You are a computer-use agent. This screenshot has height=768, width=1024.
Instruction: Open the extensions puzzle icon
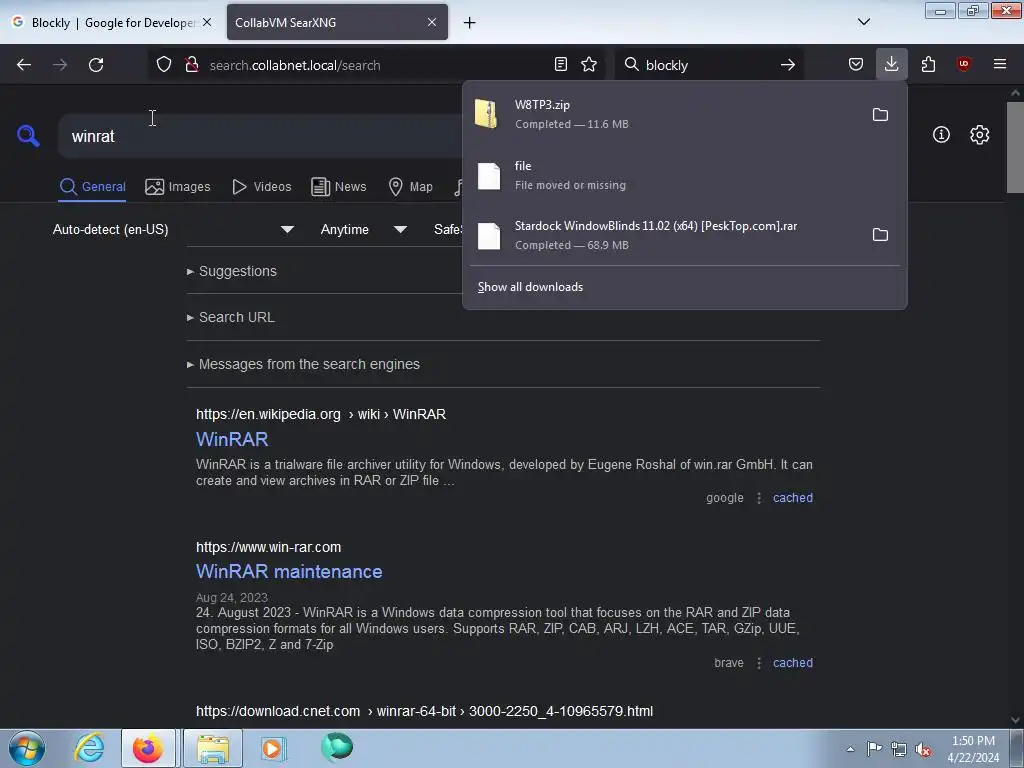928,65
